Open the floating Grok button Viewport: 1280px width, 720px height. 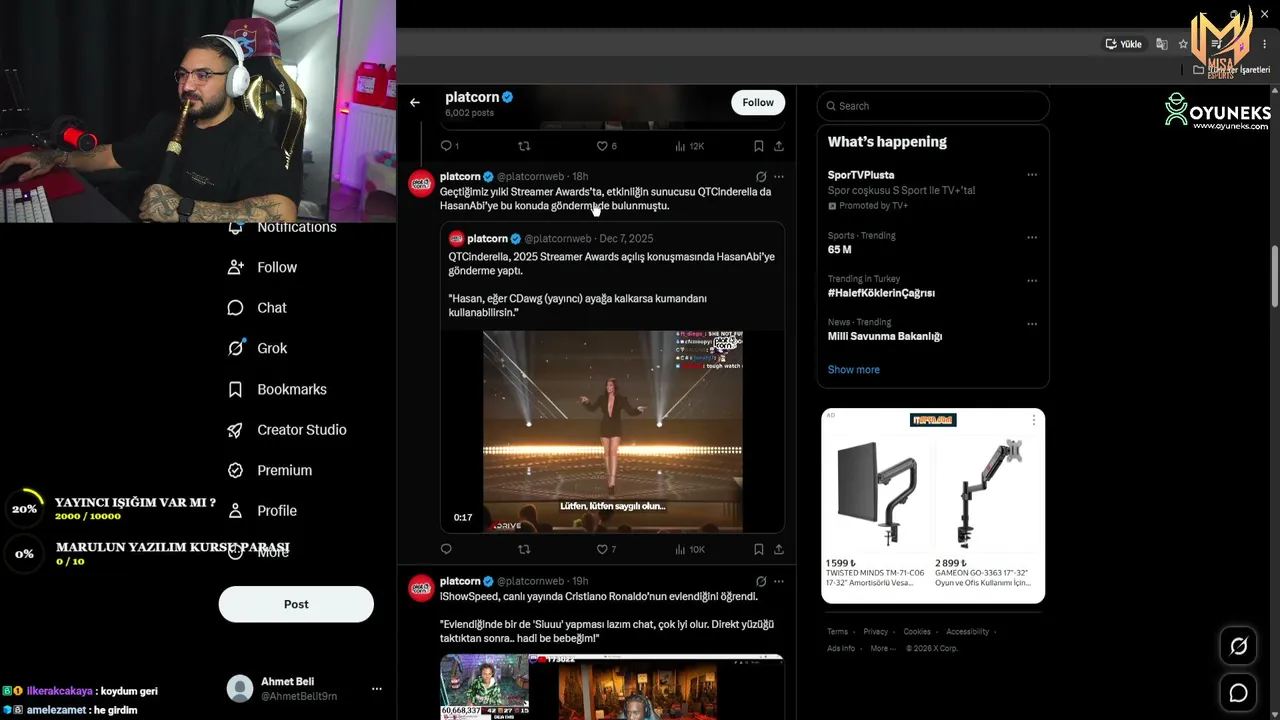click(x=1238, y=647)
